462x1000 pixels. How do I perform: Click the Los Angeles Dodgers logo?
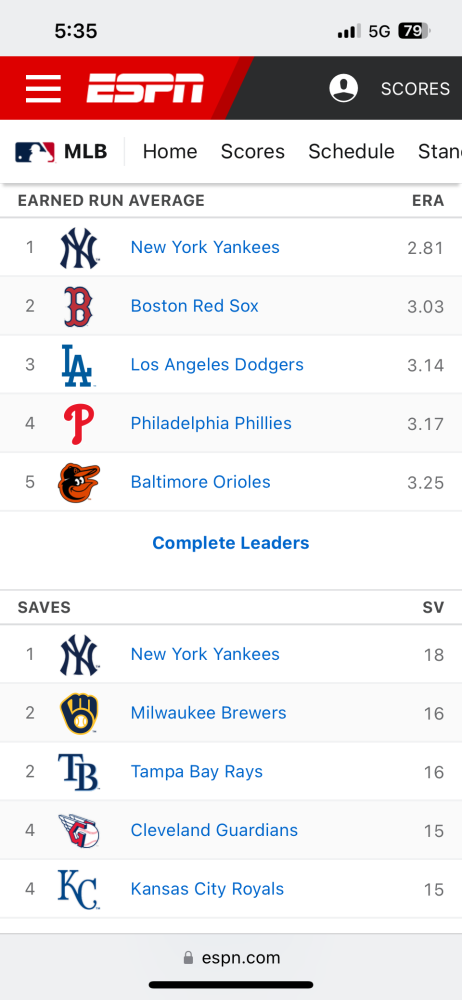click(77, 365)
